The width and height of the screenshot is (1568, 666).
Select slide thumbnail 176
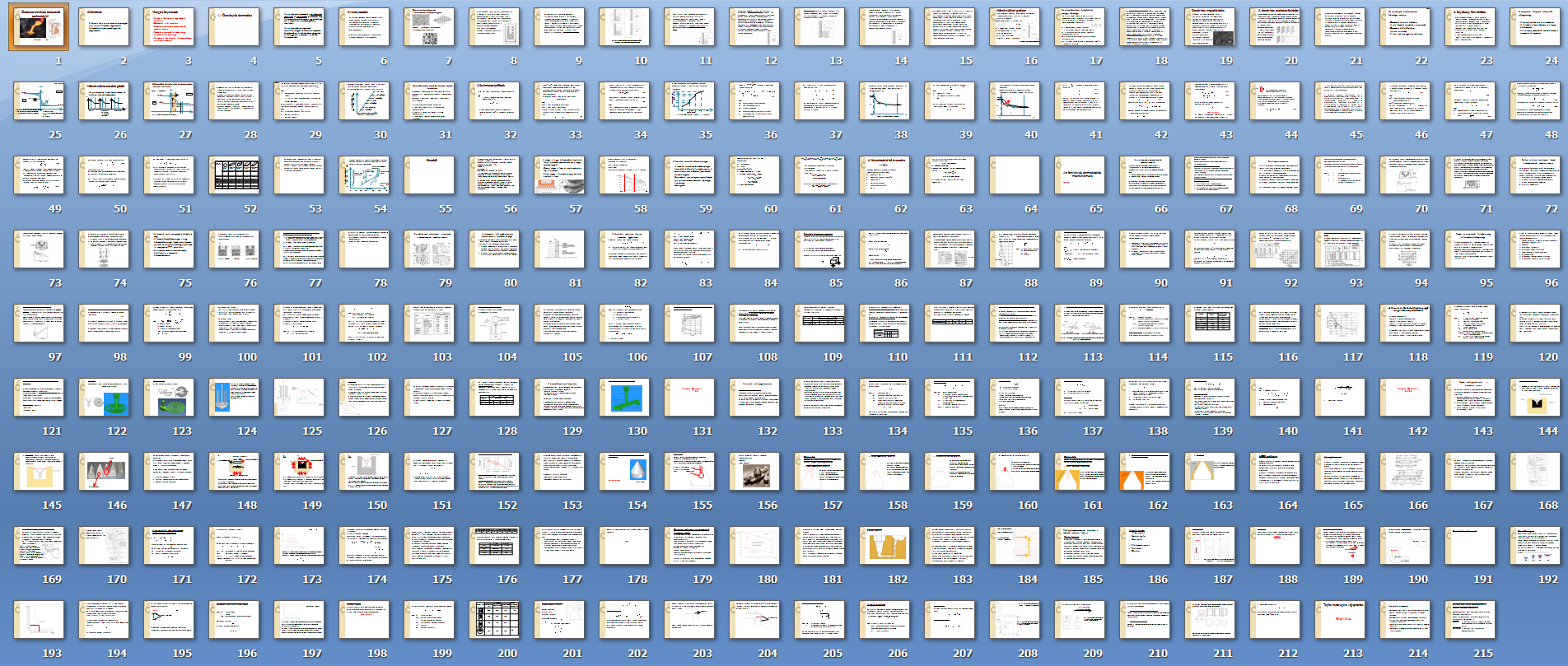point(494,546)
